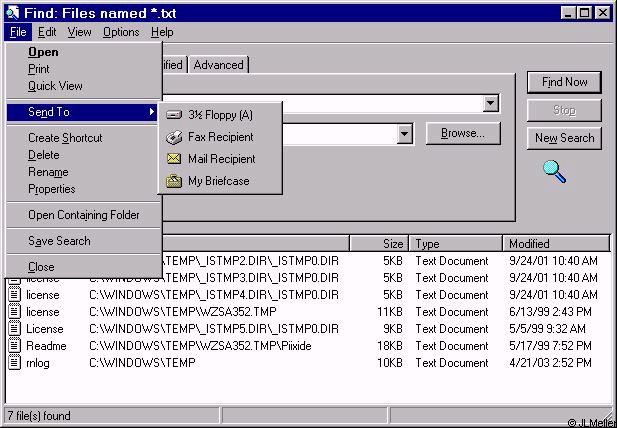617x428 pixels.
Task: Click the magnifying glass search icon
Action: click(x=555, y=171)
